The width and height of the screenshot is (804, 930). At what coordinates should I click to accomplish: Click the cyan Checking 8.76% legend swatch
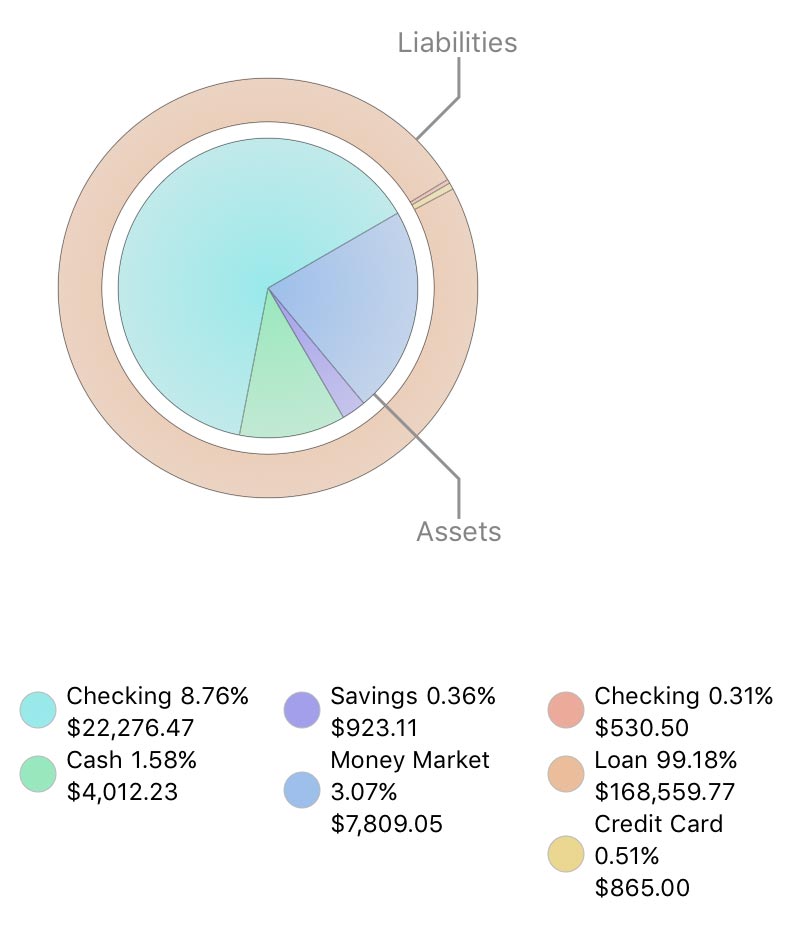[x=38, y=710]
